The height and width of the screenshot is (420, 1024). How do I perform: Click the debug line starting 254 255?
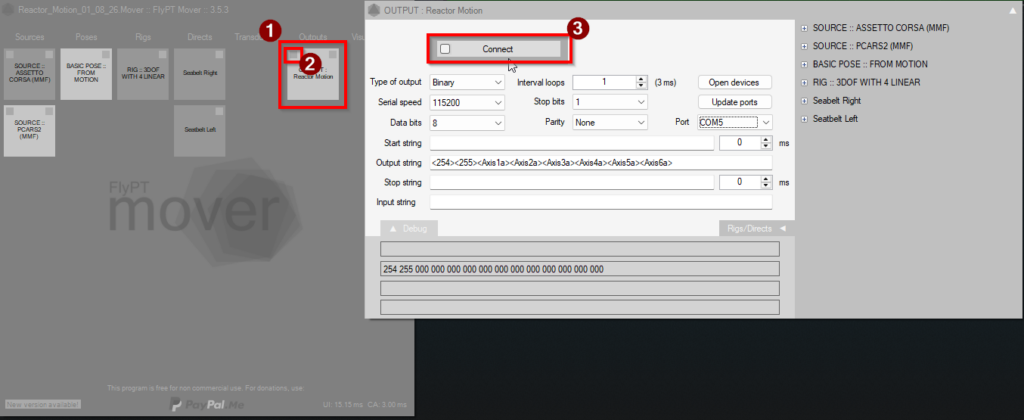tap(580, 268)
